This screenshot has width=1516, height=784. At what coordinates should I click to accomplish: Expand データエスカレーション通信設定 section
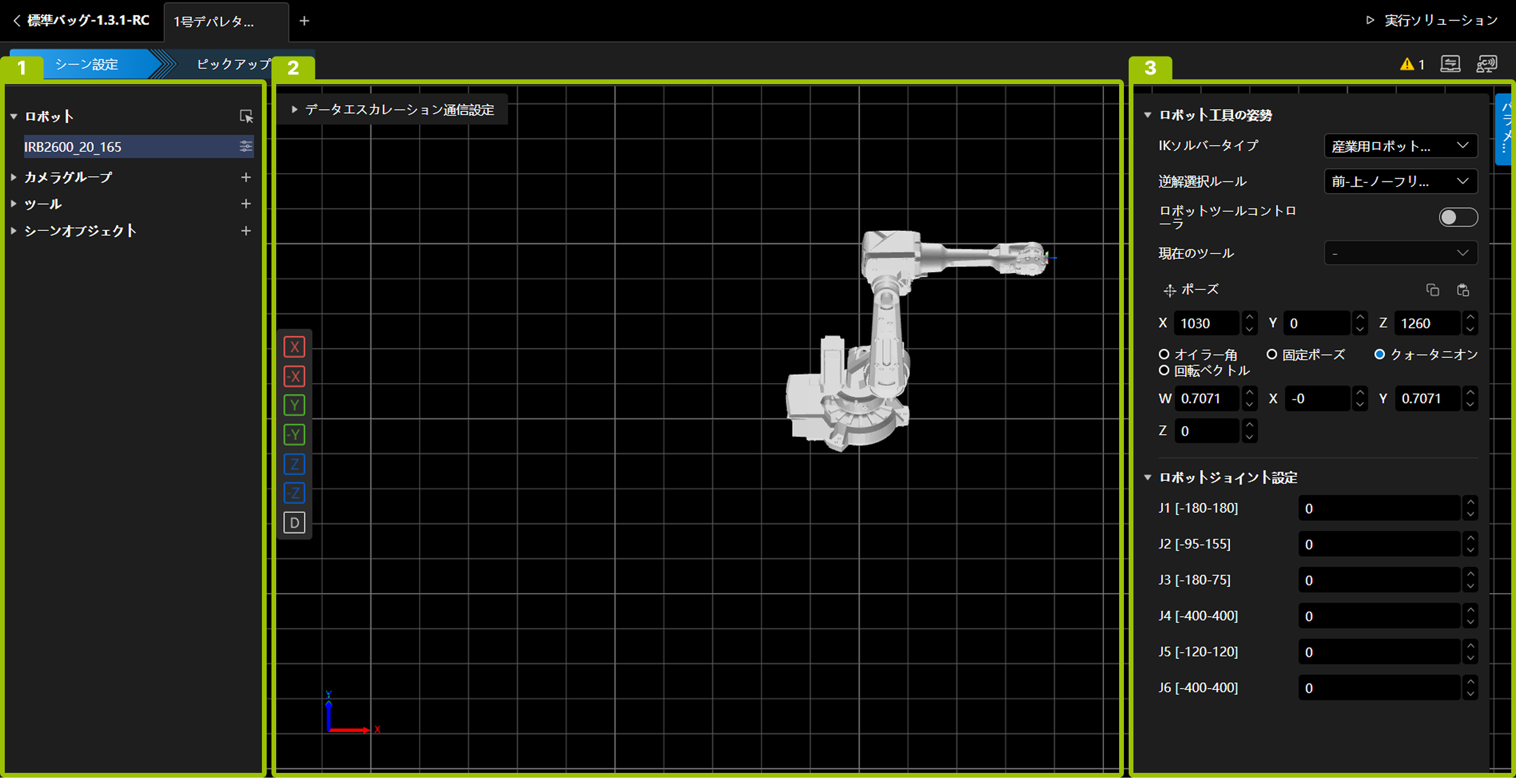click(393, 110)
